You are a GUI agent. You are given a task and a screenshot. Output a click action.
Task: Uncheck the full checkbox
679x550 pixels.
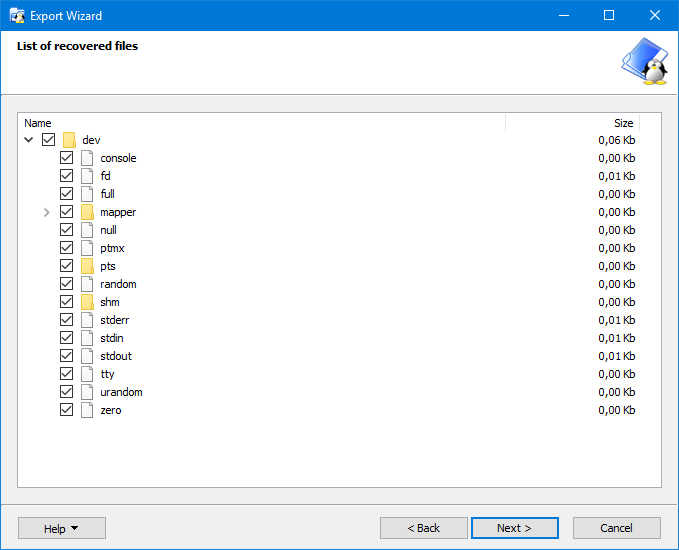66,194
